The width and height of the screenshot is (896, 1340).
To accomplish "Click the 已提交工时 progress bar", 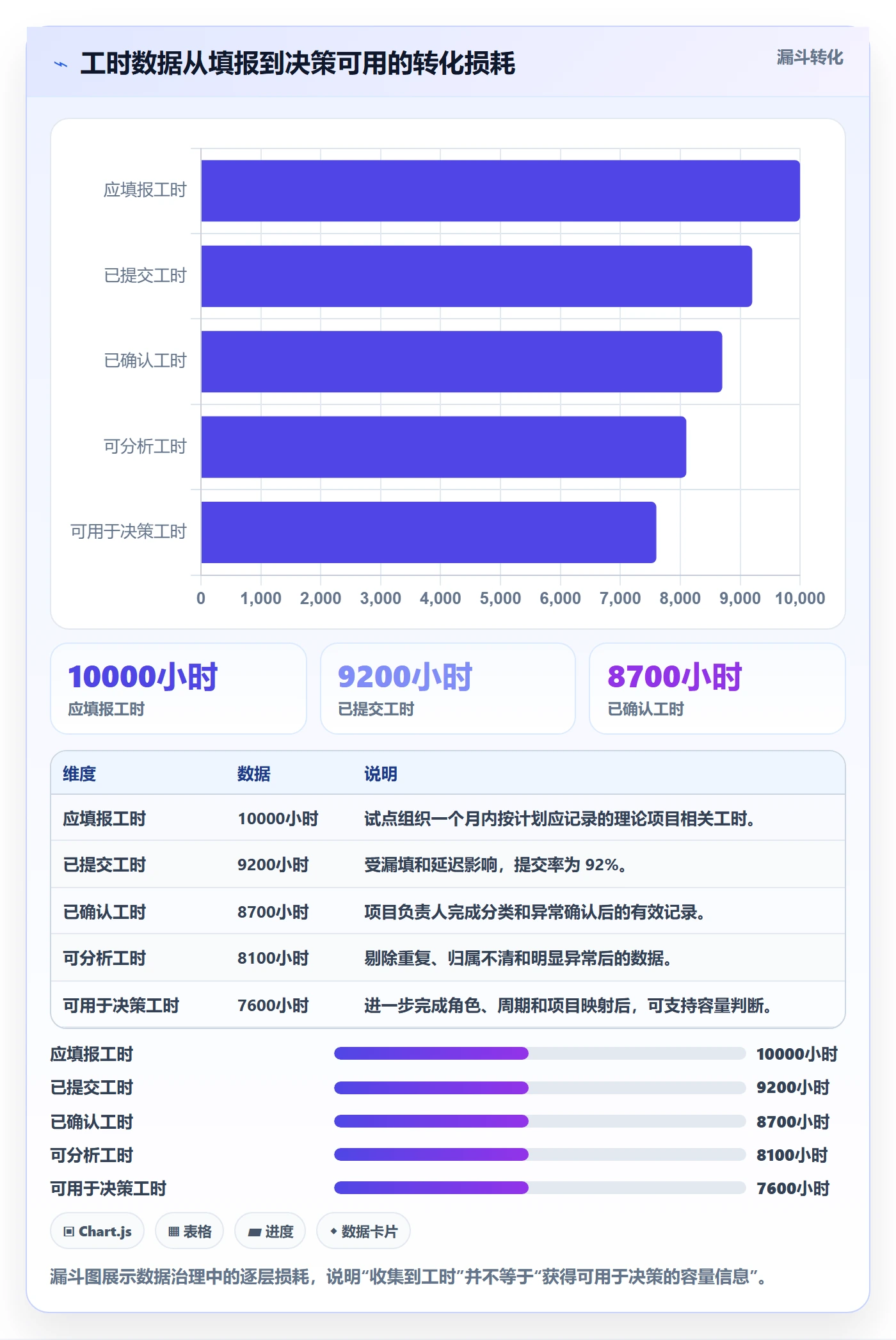I will point(540,1087).
